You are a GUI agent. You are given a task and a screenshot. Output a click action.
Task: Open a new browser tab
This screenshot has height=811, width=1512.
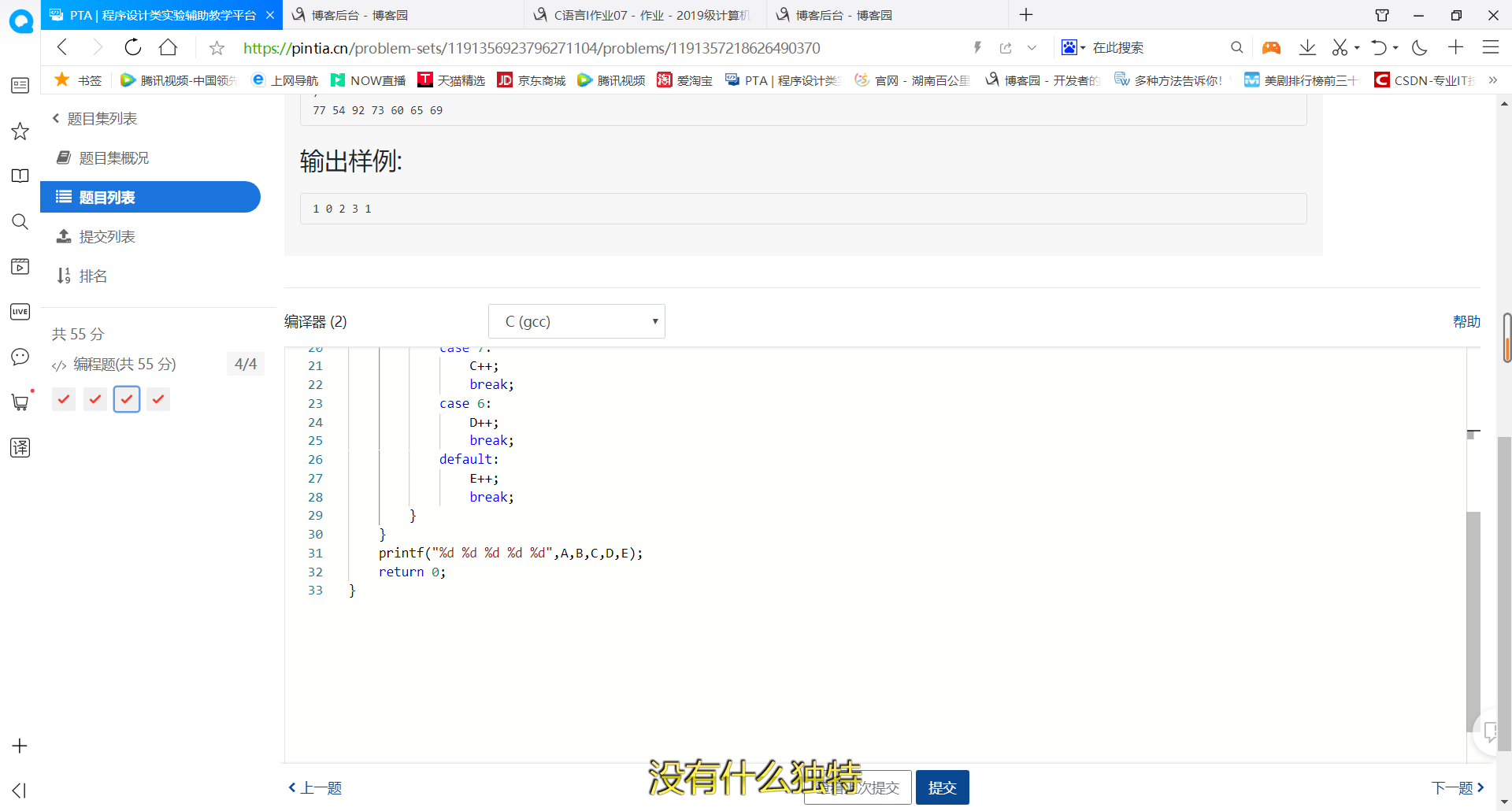click(x=1026, y=15)
